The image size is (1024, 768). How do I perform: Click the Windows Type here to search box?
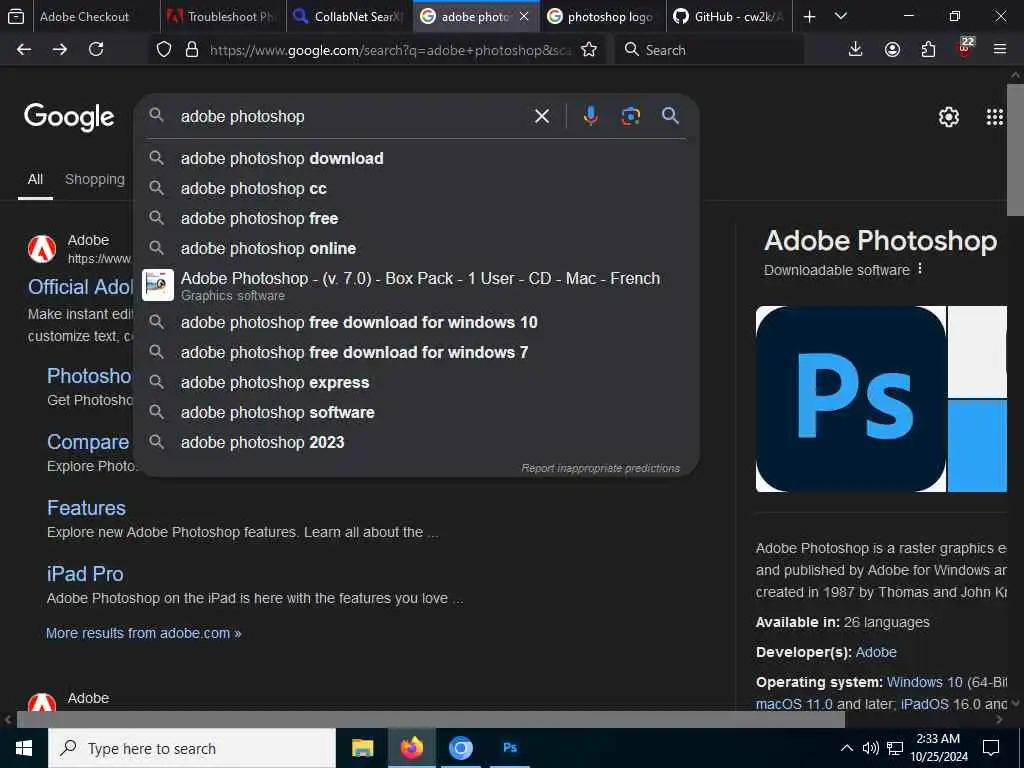click(192, 748)
